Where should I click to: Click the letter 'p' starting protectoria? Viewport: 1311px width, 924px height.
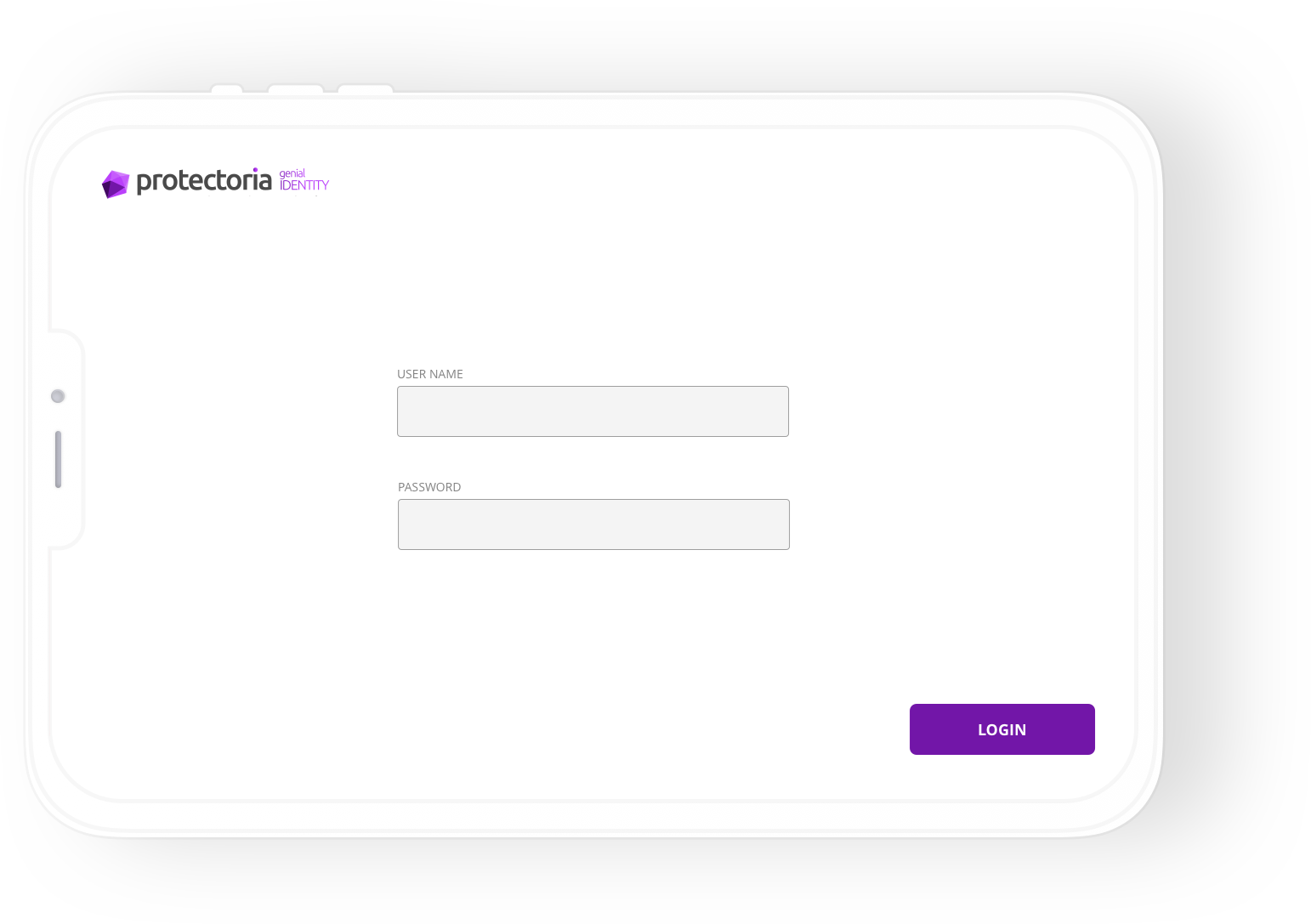pos(143,183)
